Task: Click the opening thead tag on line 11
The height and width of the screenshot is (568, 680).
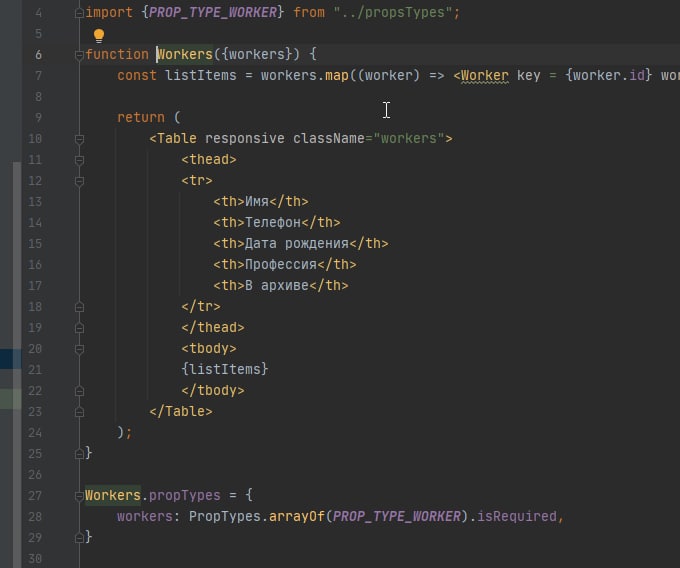Action: pos(209,160)
